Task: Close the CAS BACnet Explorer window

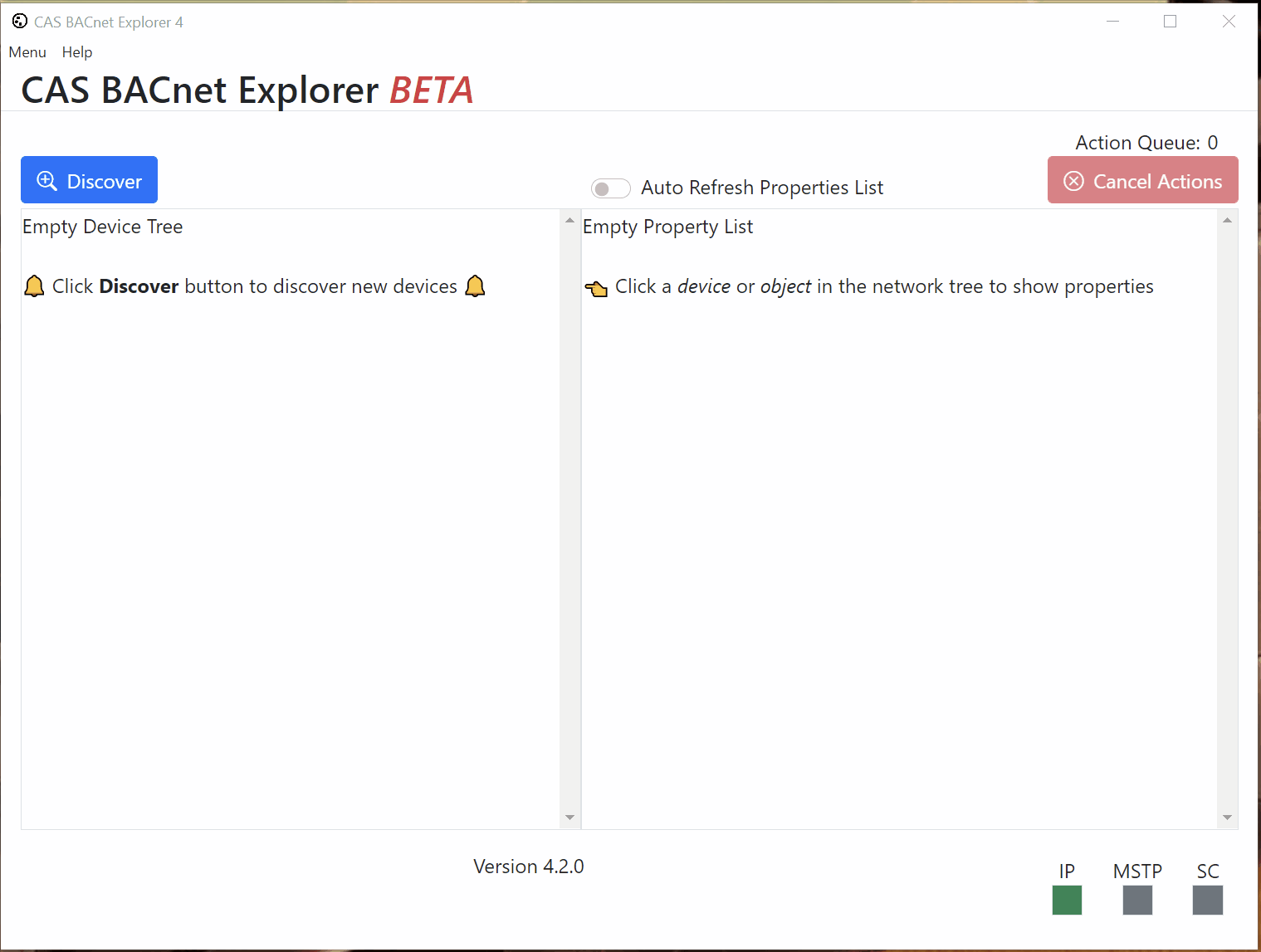Action: [x=1229, y=22]
